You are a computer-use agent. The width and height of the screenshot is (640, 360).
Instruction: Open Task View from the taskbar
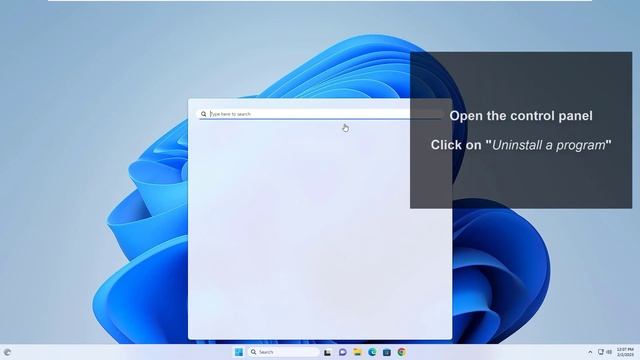(x=327, y=352)
